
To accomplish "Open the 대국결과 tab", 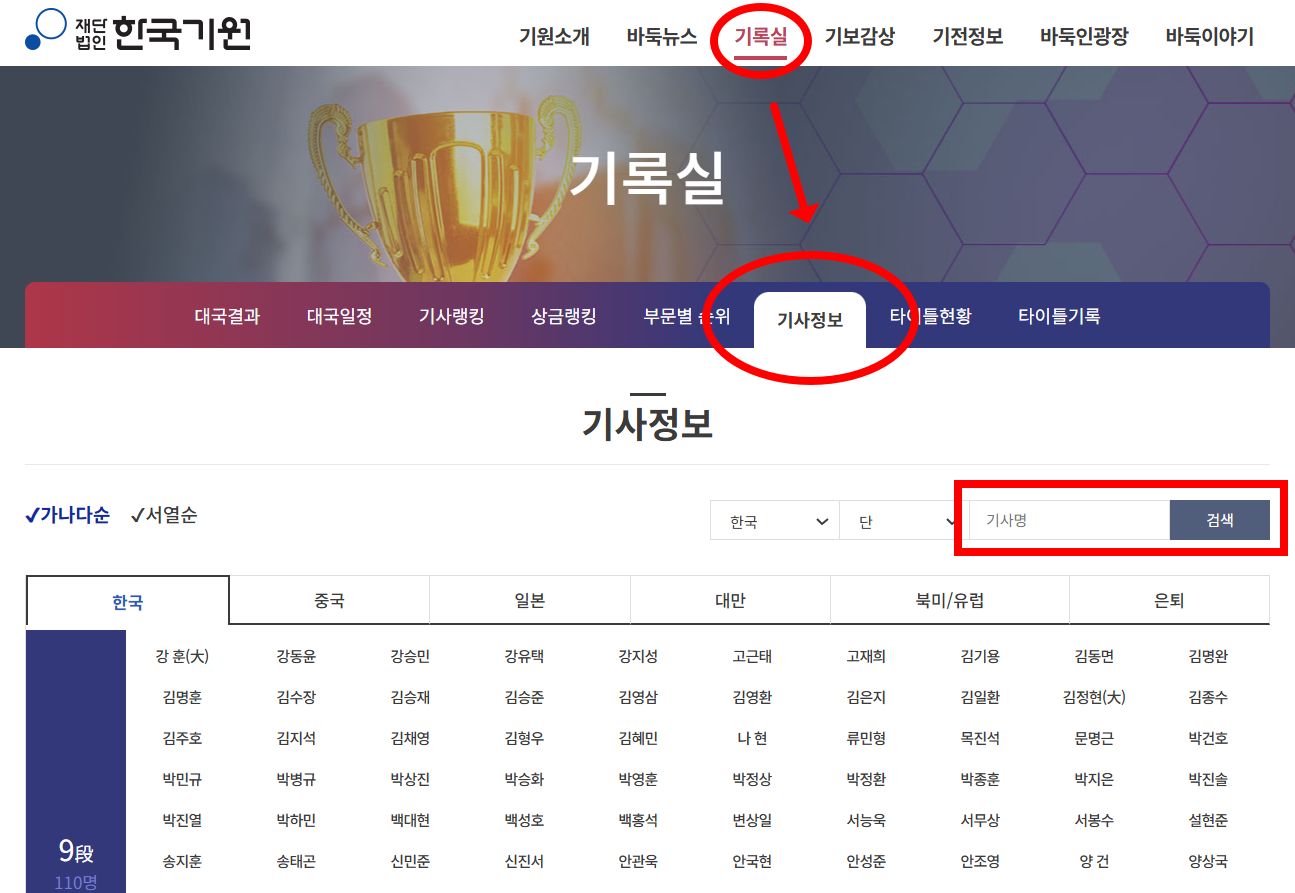I will 225,315.
